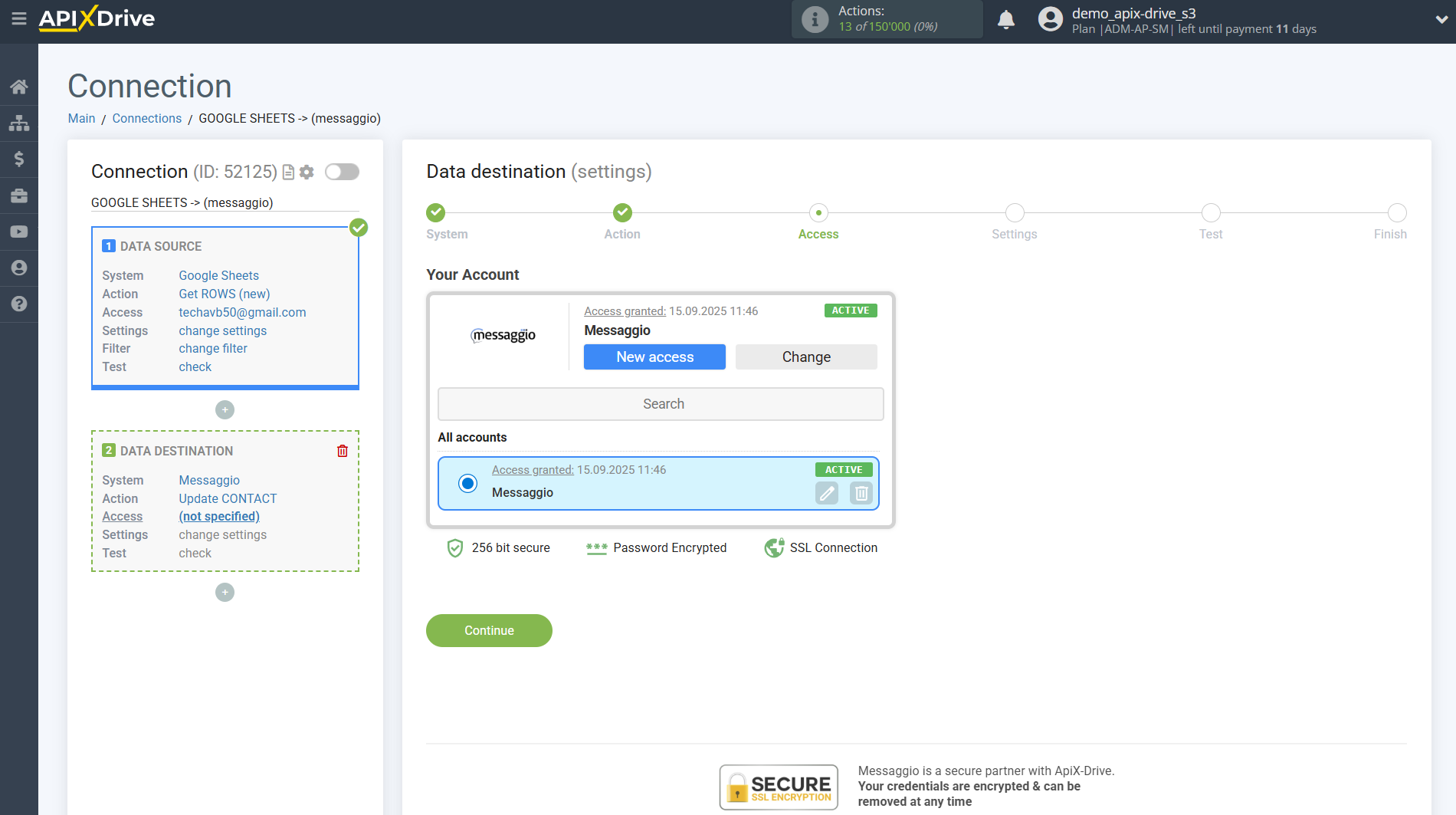The width and height of the screenshot is (1456, 815).
Task: Add a step after Data Source
Action: (x=225, y=410)
